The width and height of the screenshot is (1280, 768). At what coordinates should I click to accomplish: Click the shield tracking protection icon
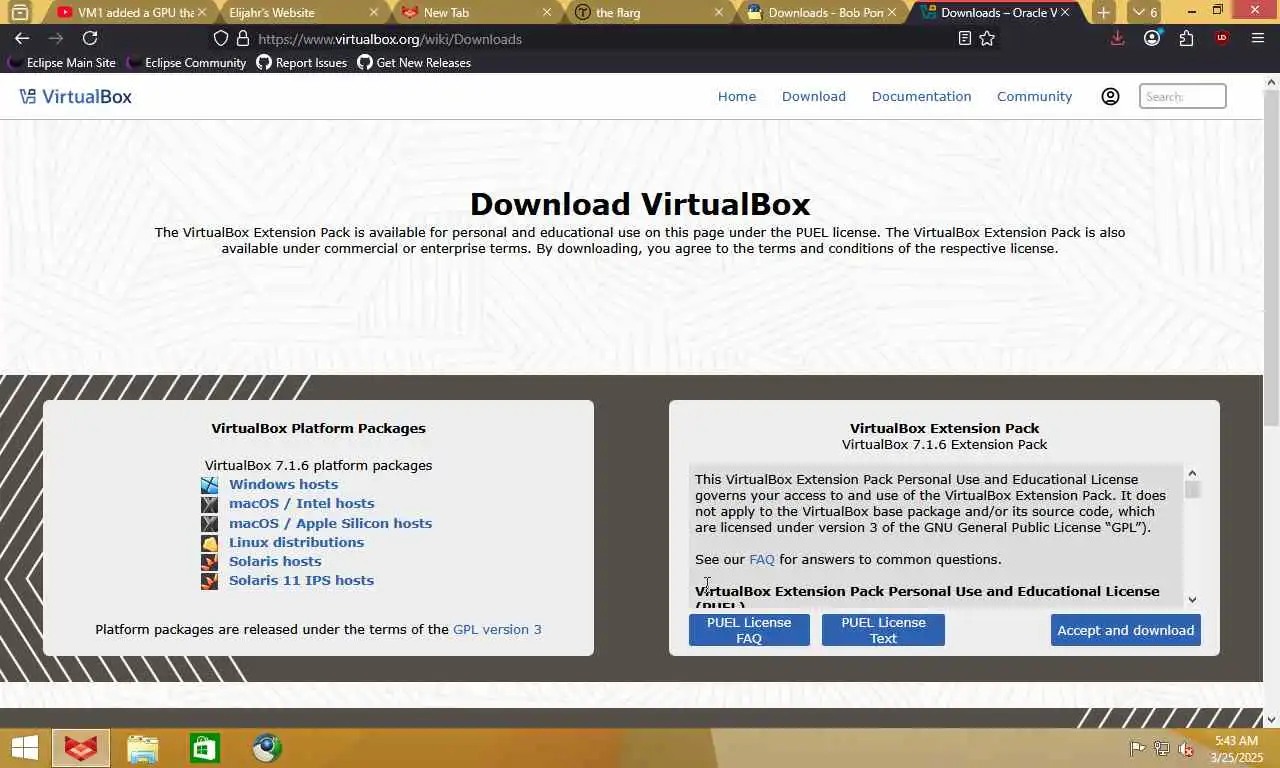[221, 39]
